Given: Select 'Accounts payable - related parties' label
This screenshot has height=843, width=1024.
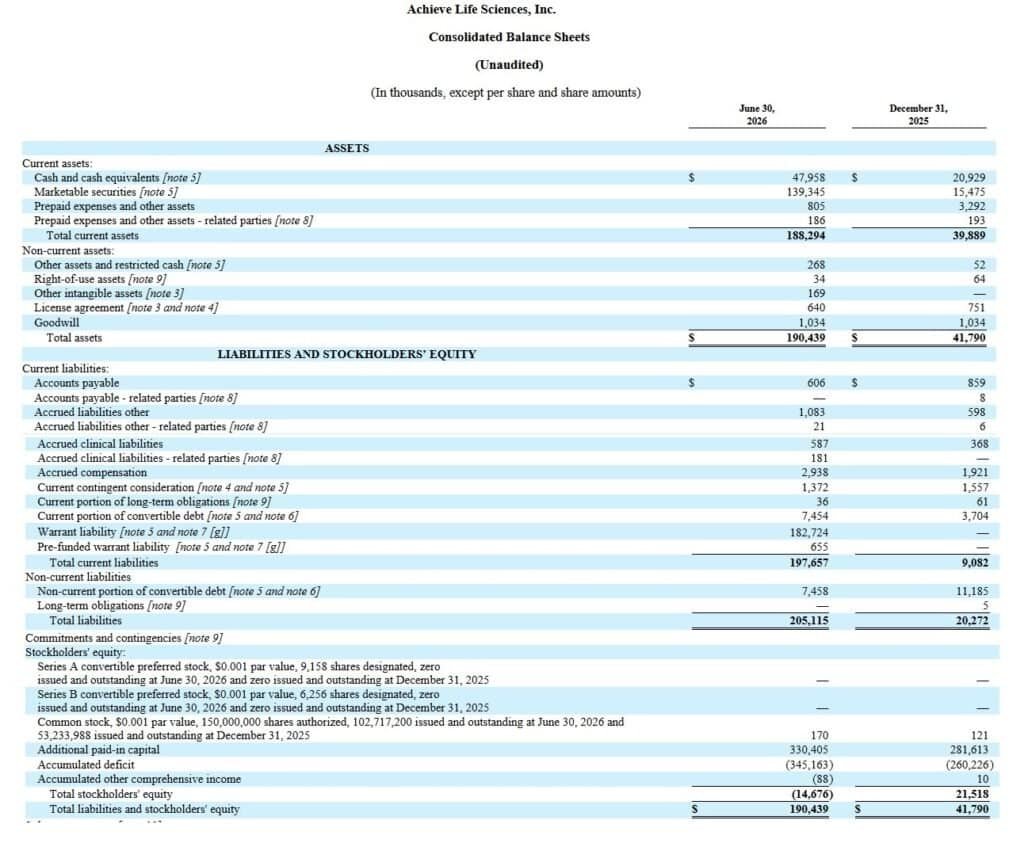Looking at the screenshot, I should coord(136,398).
